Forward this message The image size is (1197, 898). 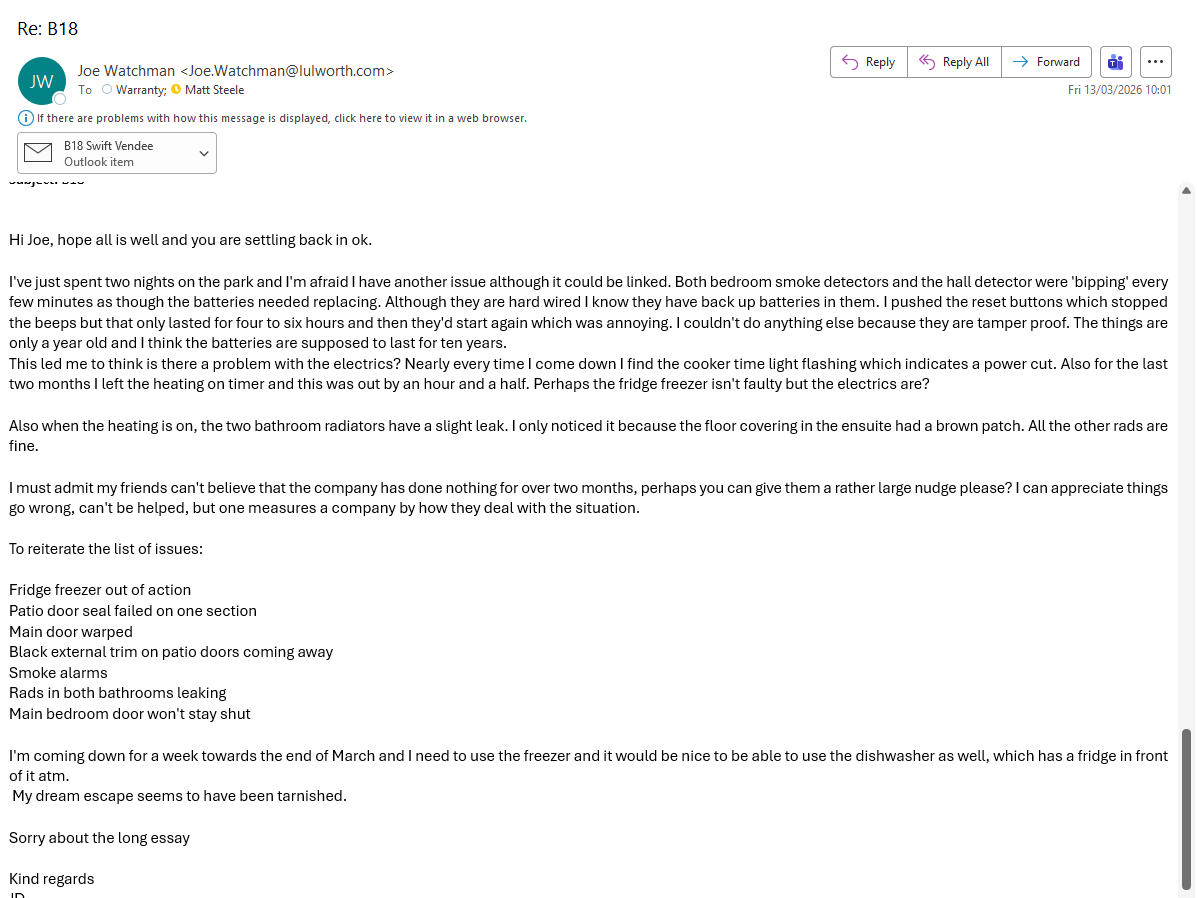(1046, 62)
